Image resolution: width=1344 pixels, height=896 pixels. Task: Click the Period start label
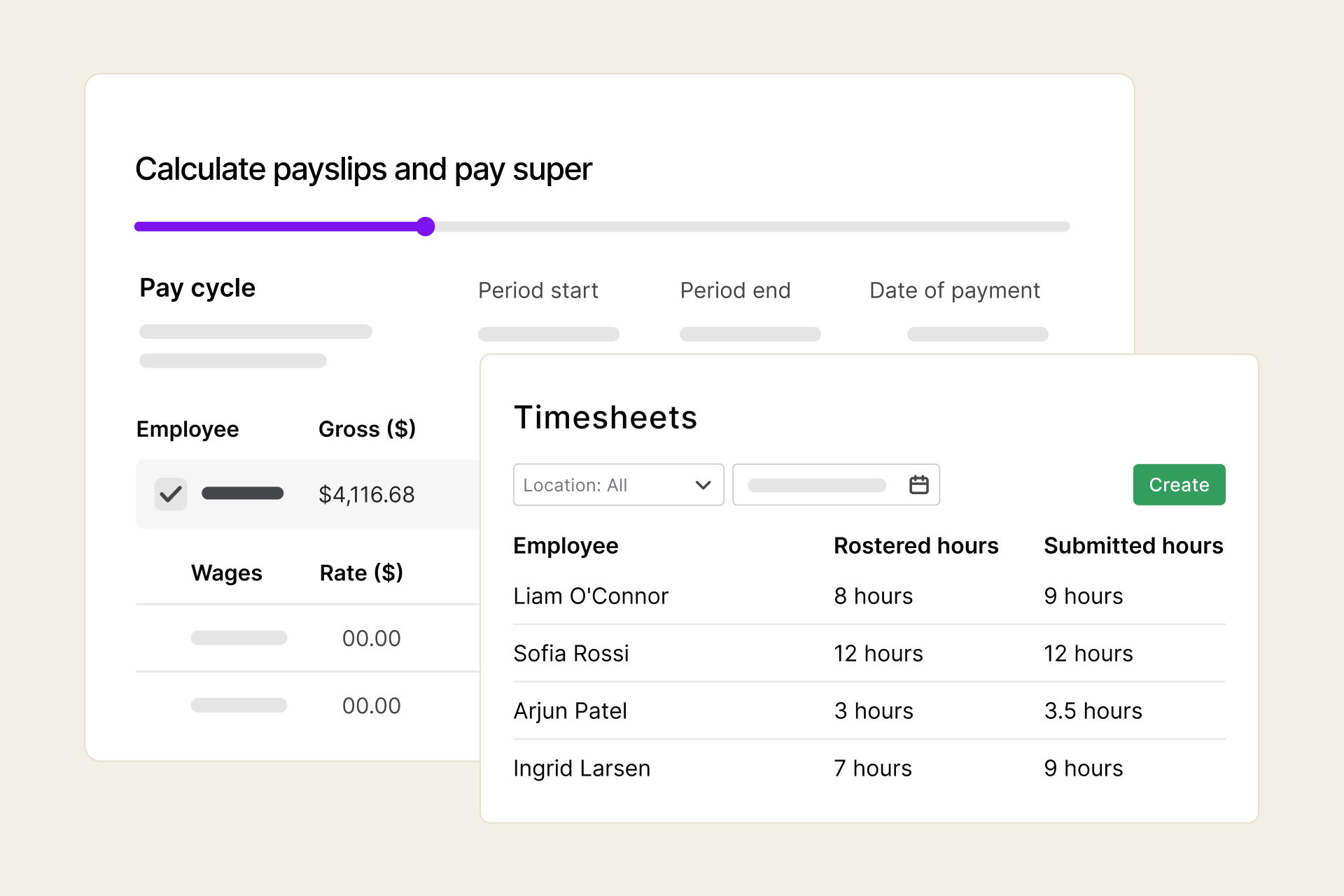(538, 290)
